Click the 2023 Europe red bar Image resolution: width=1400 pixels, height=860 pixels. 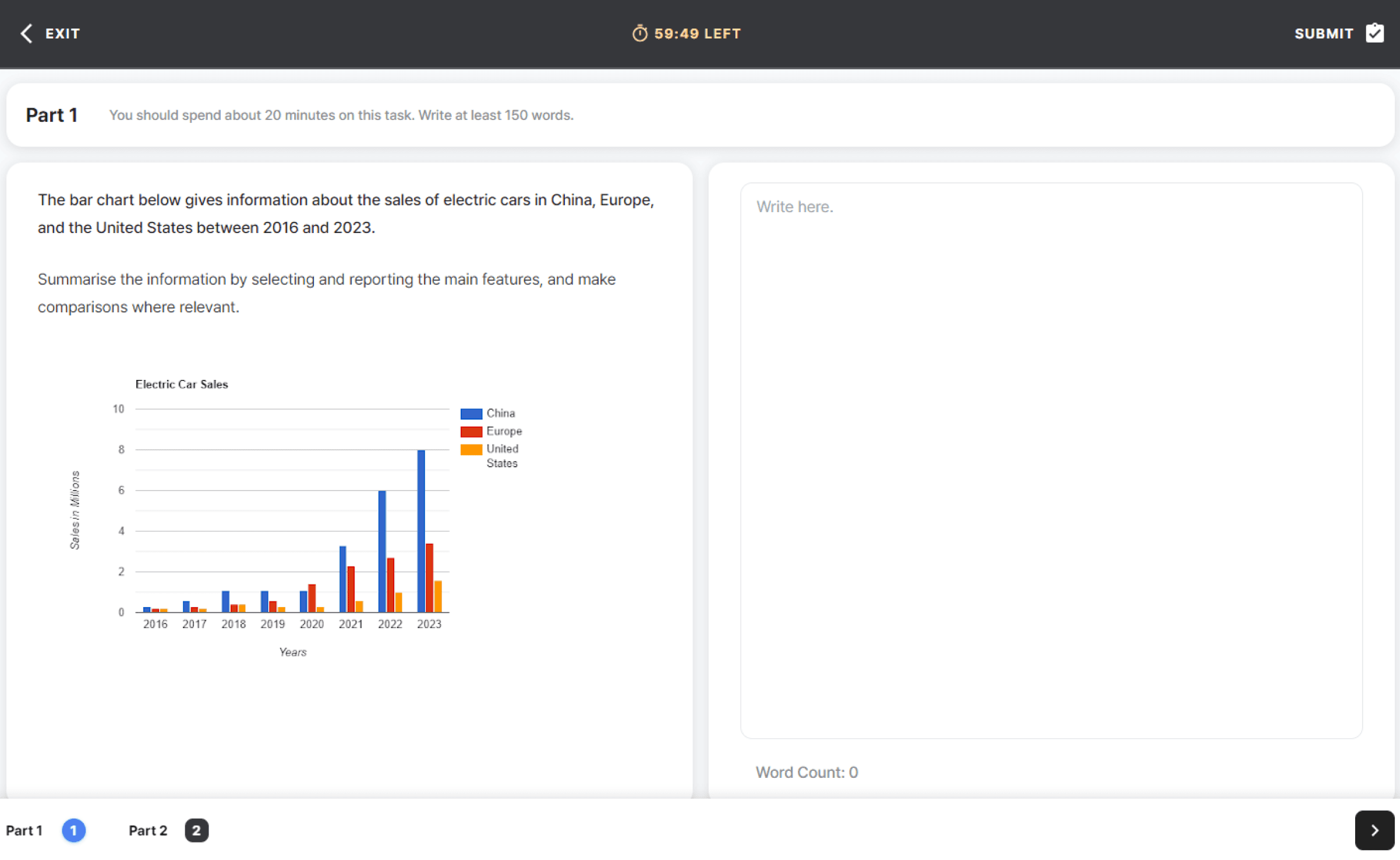point(429,577)
